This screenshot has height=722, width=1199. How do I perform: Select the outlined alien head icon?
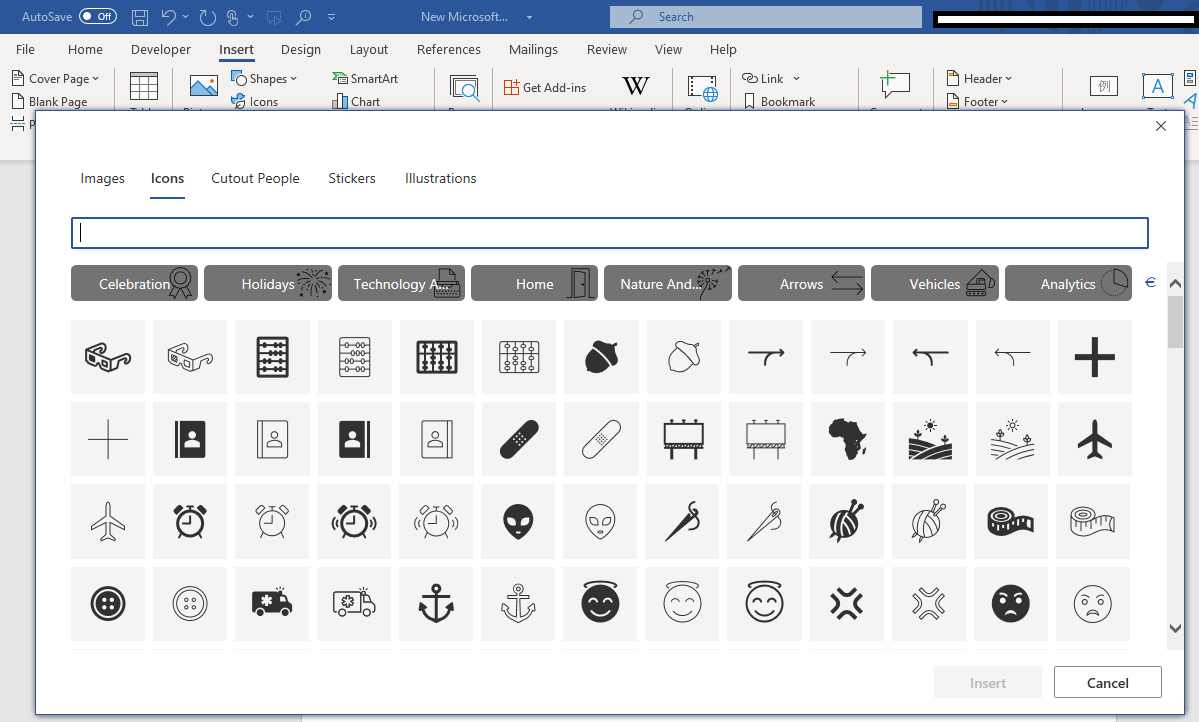[x=600, y=521]
